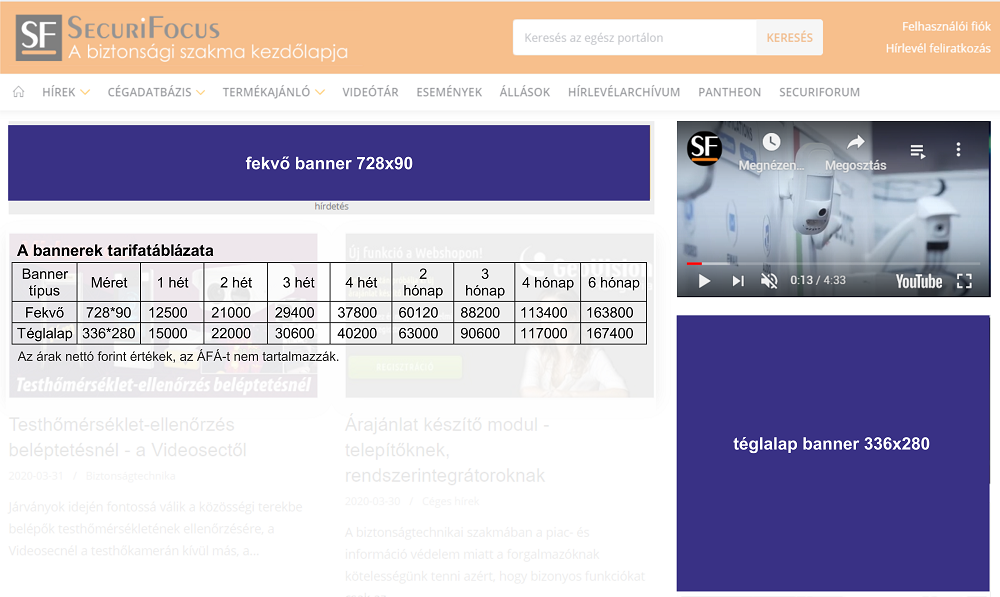Open the Pantheon menu item
The width and height of the screenshot is (1000, 597).
730,92
